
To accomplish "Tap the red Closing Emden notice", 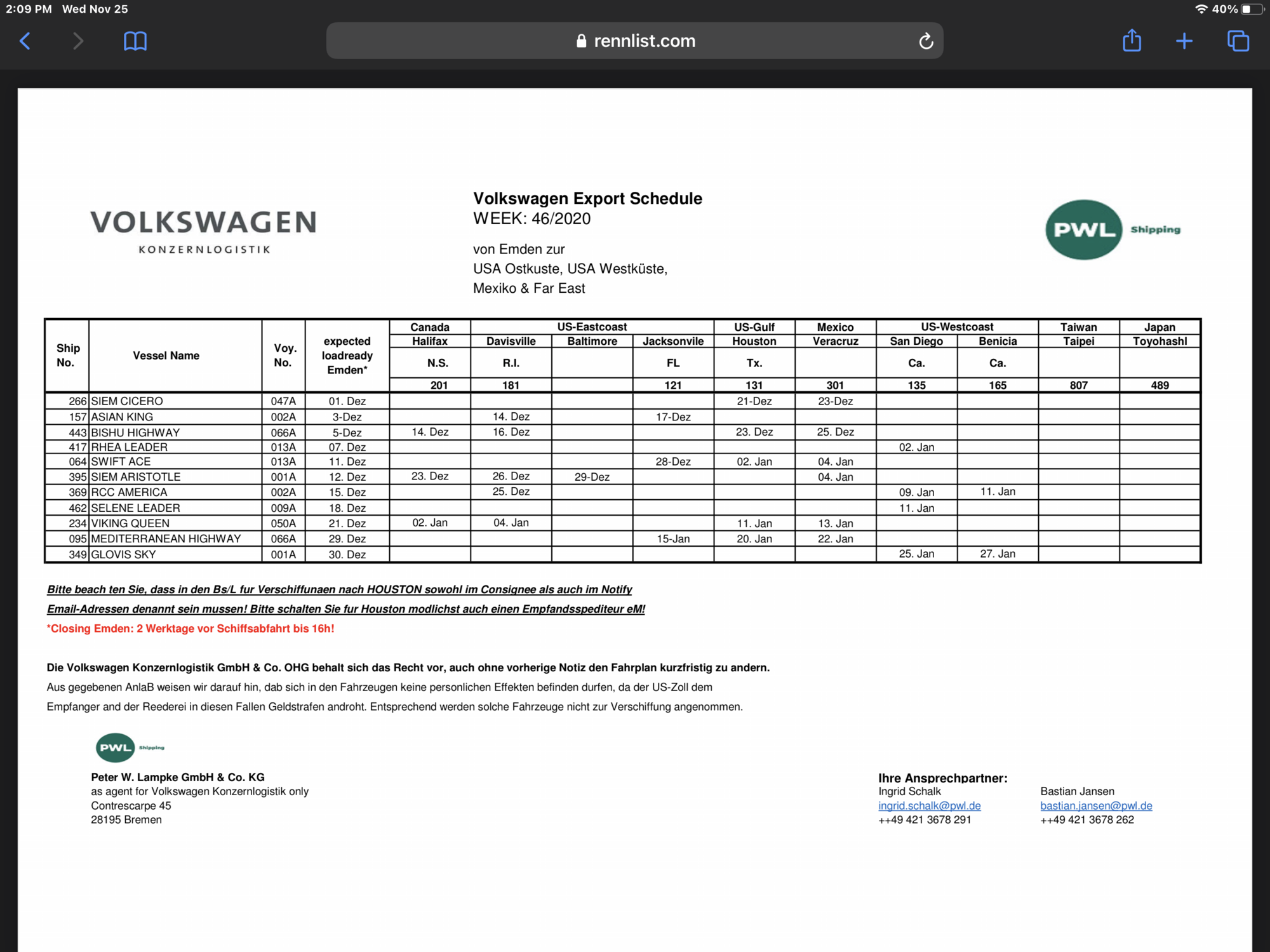I will tap(190, 629).
